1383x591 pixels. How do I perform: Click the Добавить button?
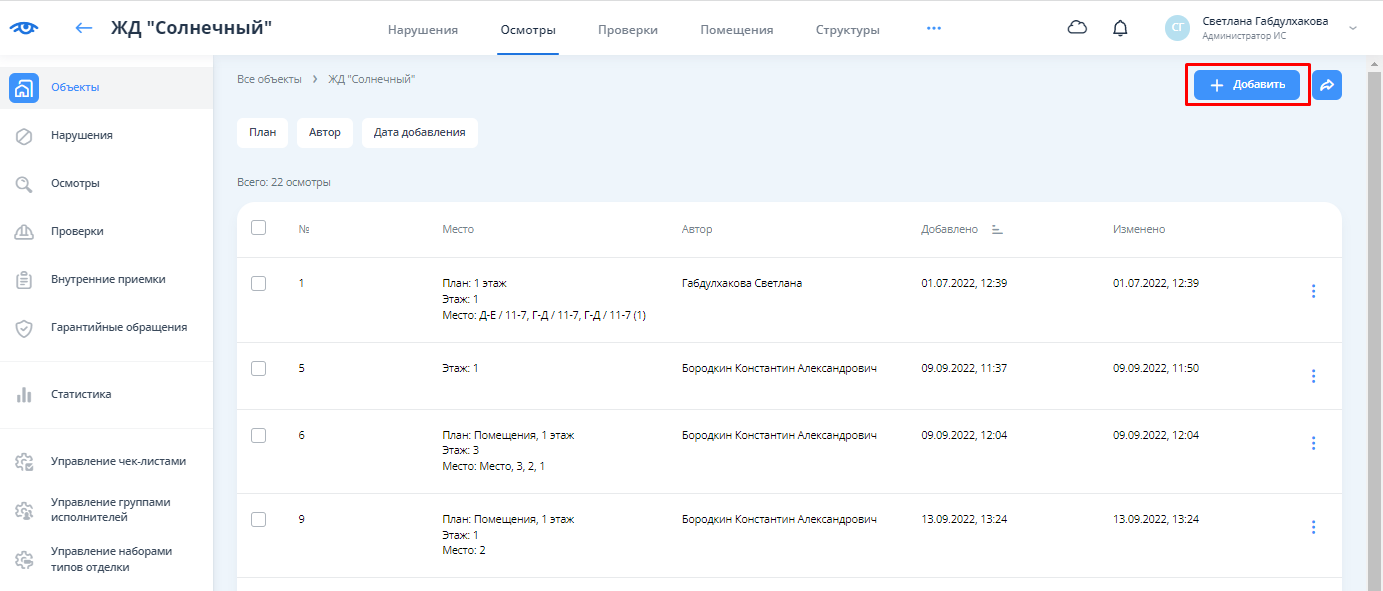(1246, 85)
